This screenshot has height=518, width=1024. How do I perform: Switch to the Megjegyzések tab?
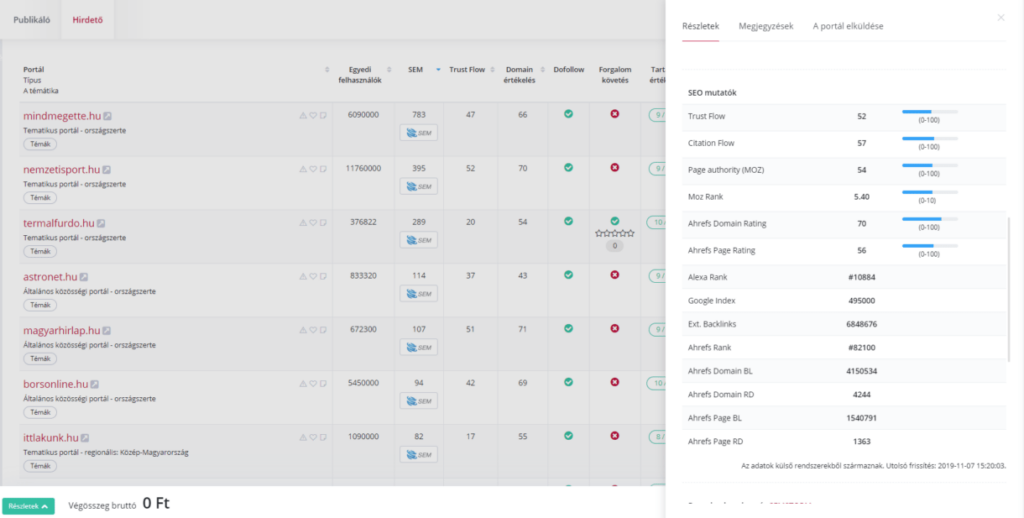tap(765, 26)
